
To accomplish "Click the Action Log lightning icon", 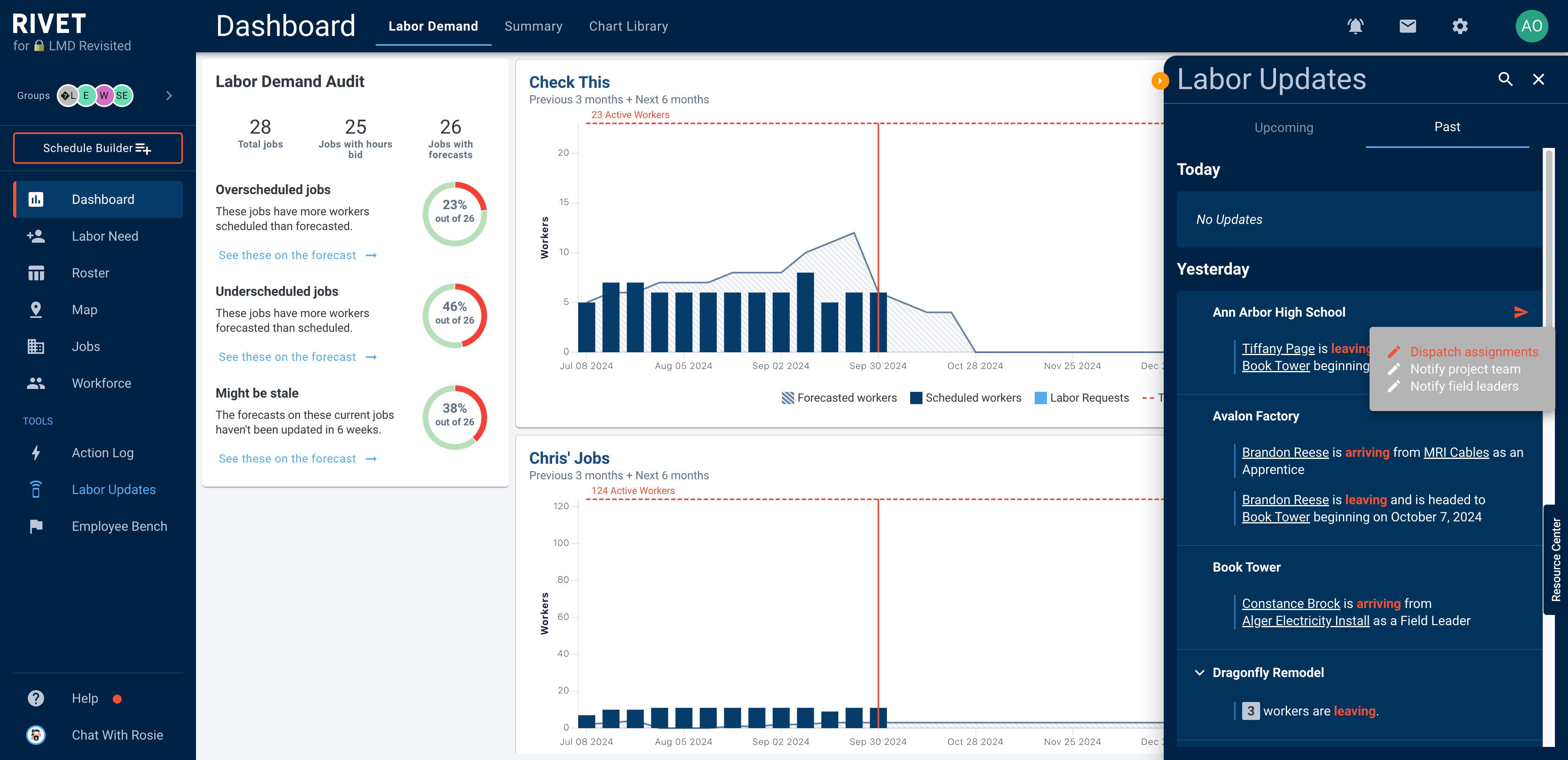I will [36, 452].
